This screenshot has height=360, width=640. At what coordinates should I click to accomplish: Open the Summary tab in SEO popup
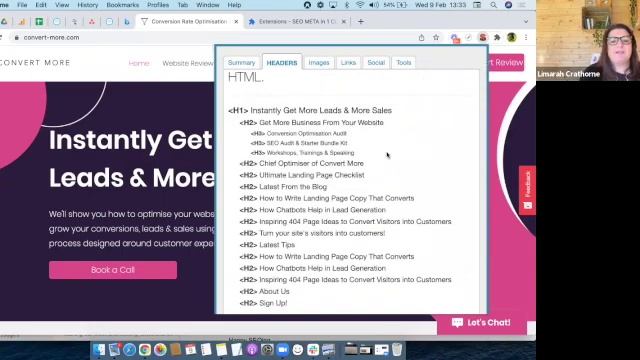point(241,62)
